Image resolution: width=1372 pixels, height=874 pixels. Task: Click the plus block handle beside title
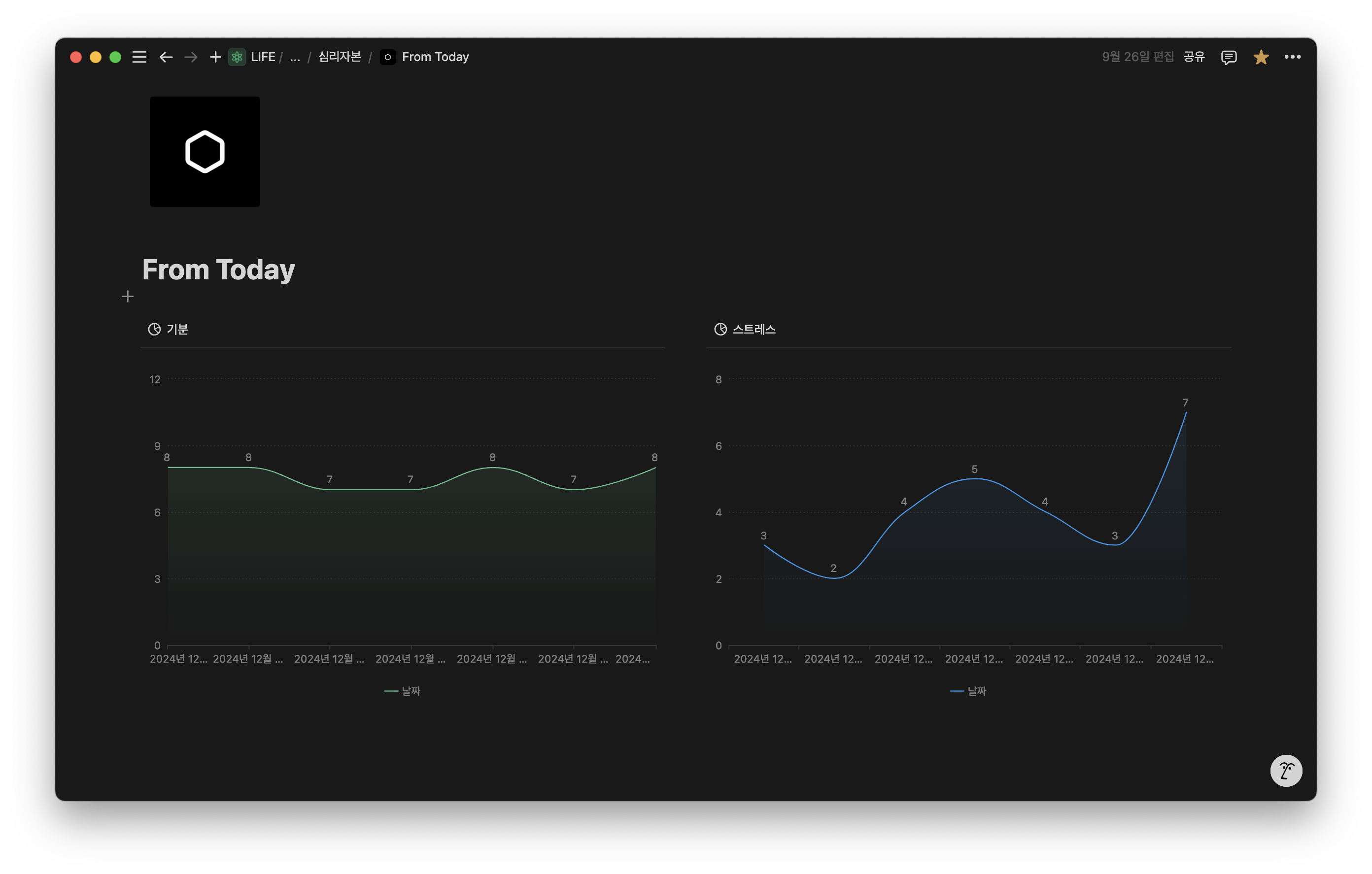[128, 296]
